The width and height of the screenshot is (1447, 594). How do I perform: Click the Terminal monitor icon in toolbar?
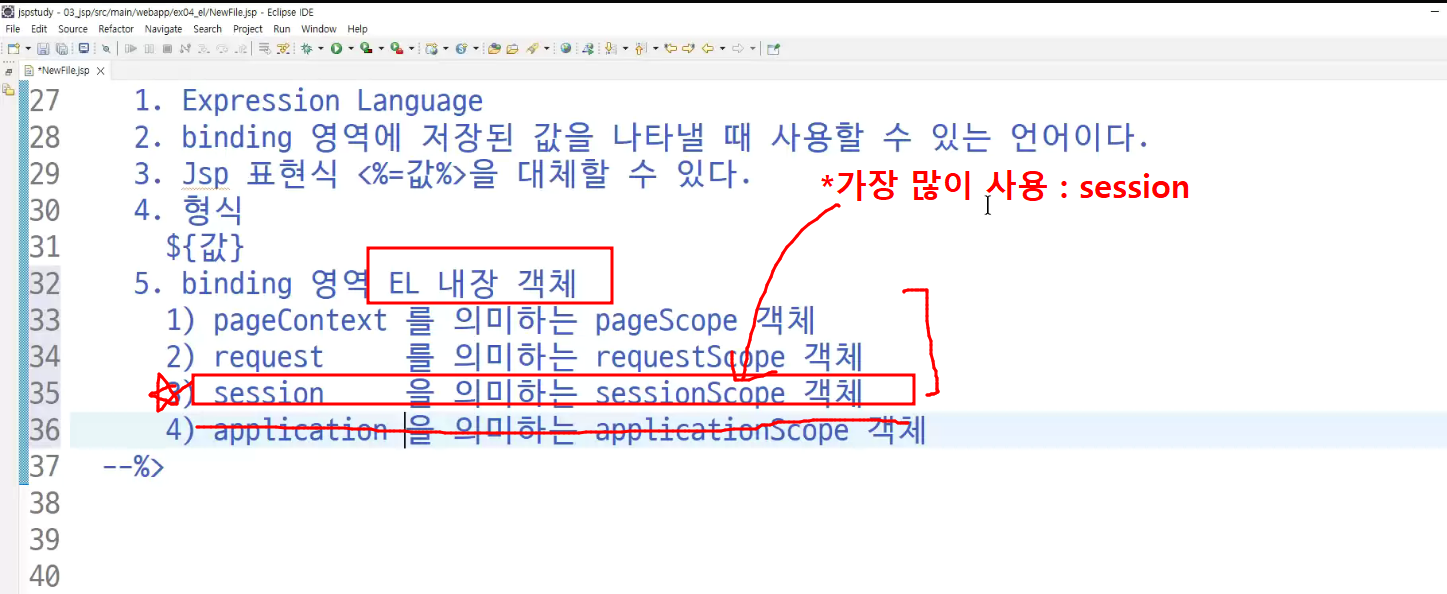pyautogui.click(x=83, y=48)
